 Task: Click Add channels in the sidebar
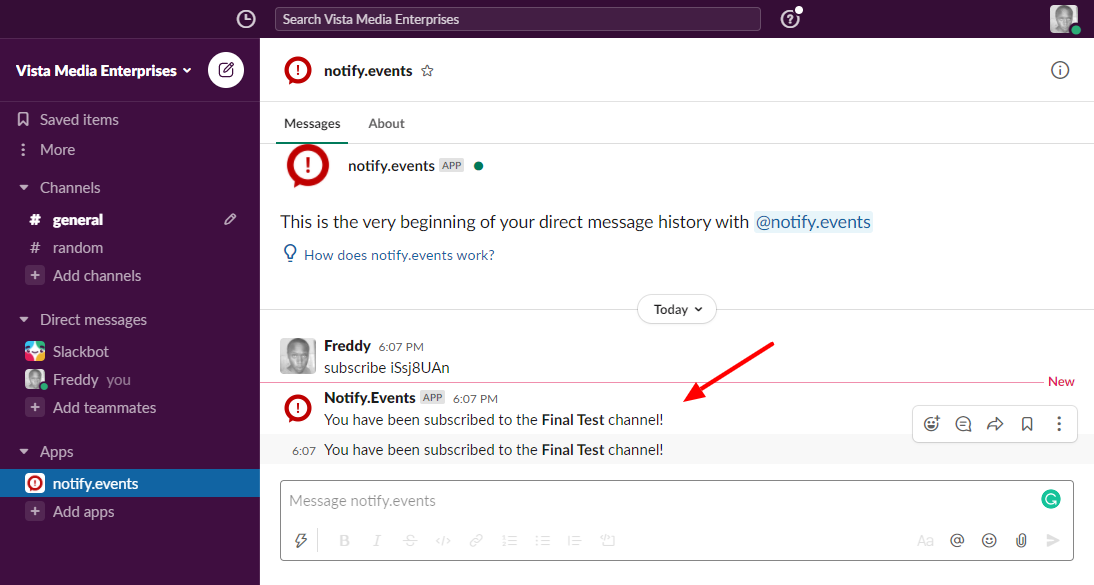(97, 275)
